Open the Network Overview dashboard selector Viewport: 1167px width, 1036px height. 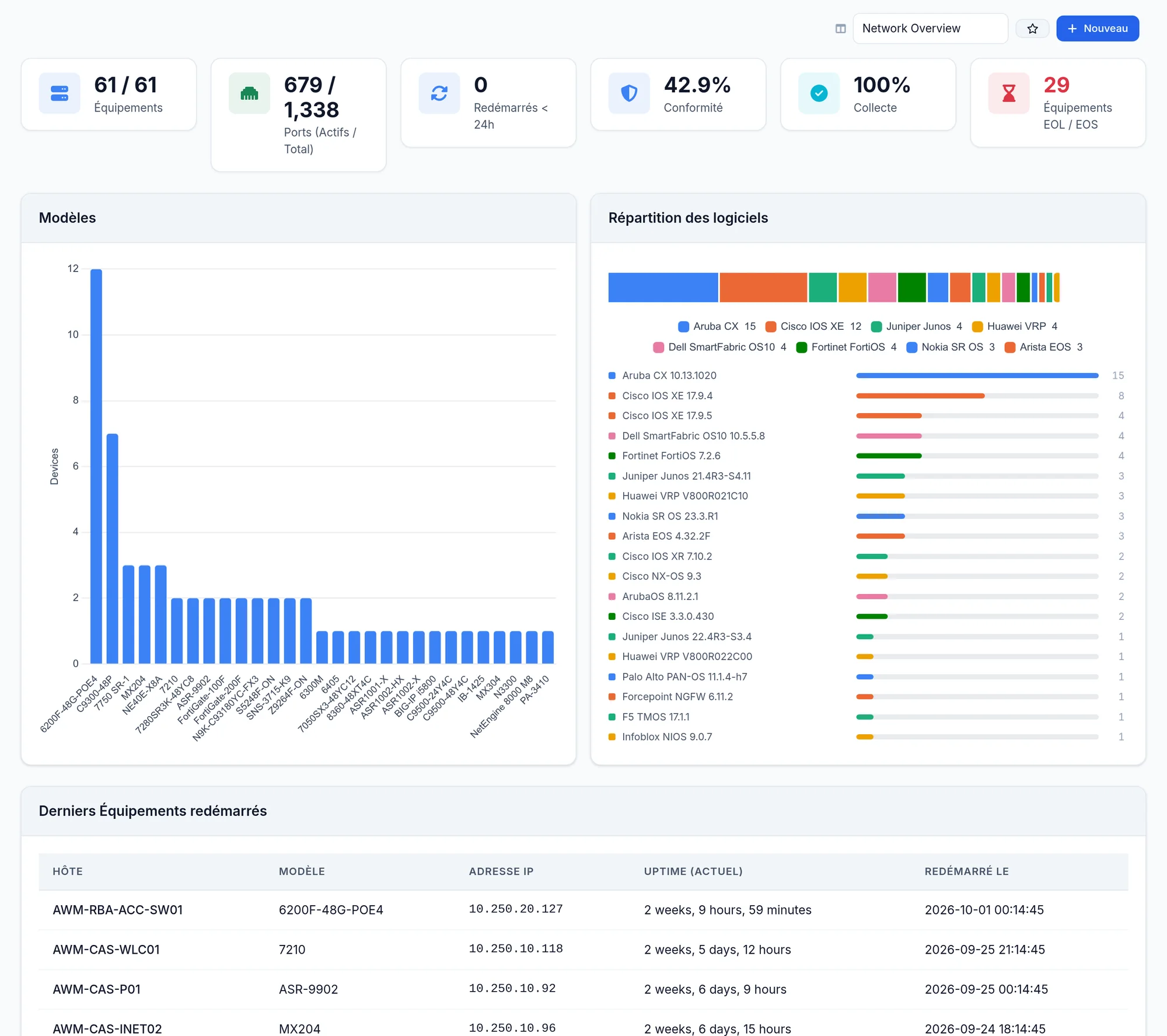click(930, 29)
